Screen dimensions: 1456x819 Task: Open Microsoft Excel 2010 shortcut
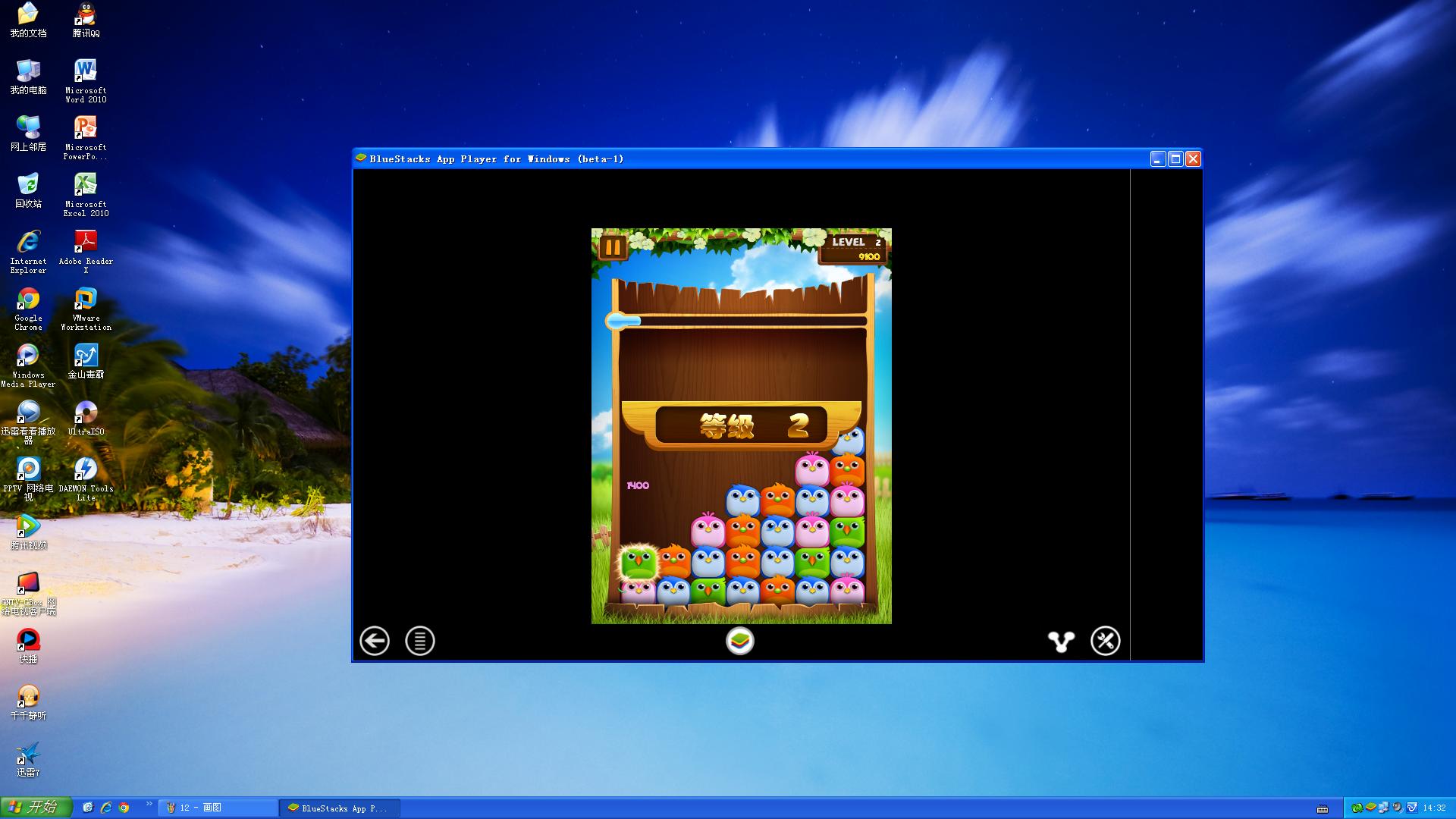point(86,195)
